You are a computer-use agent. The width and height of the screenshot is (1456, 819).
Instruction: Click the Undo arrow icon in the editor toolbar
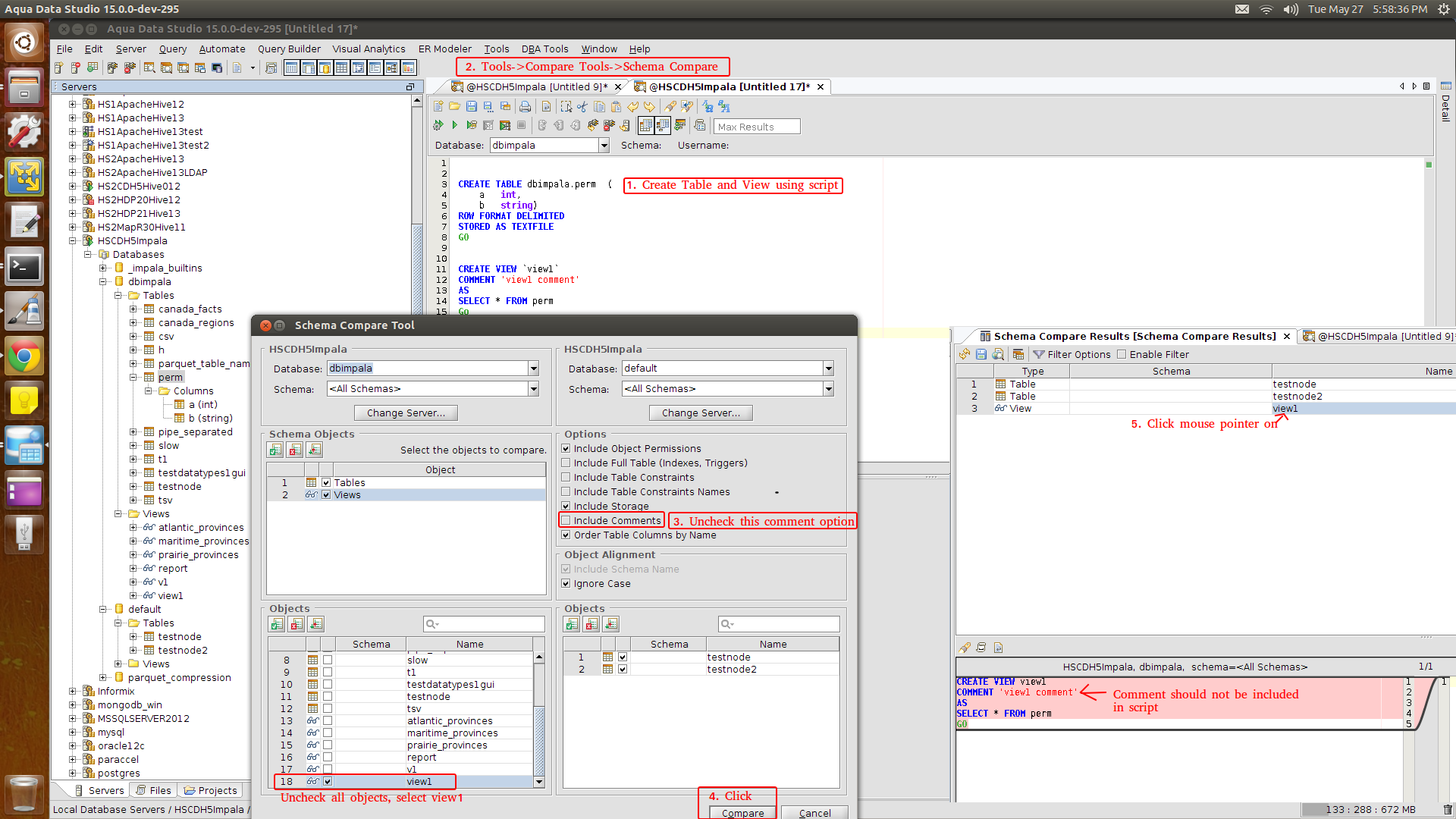click(x=632, y=106)
